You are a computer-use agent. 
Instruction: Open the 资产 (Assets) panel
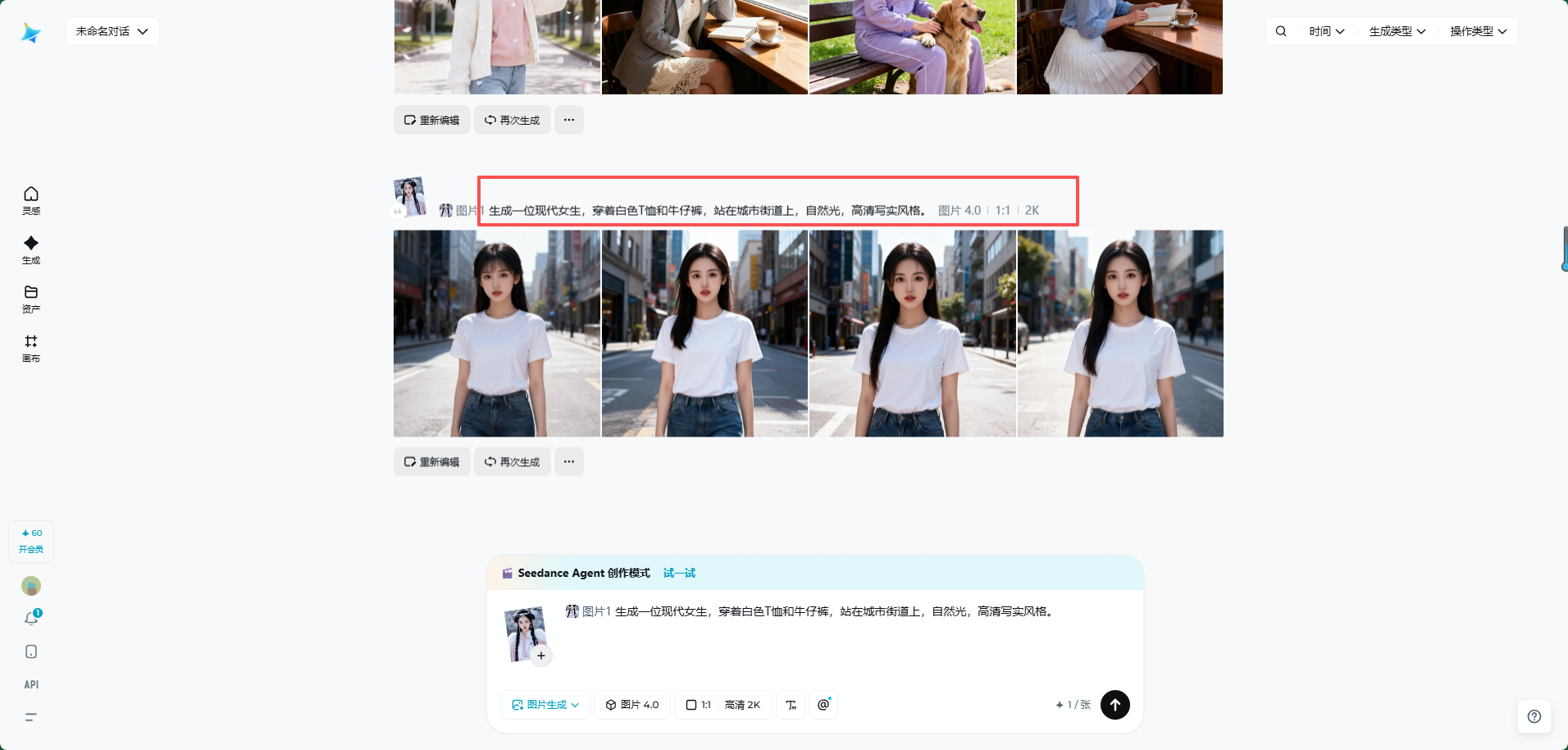tap(30, 299)
